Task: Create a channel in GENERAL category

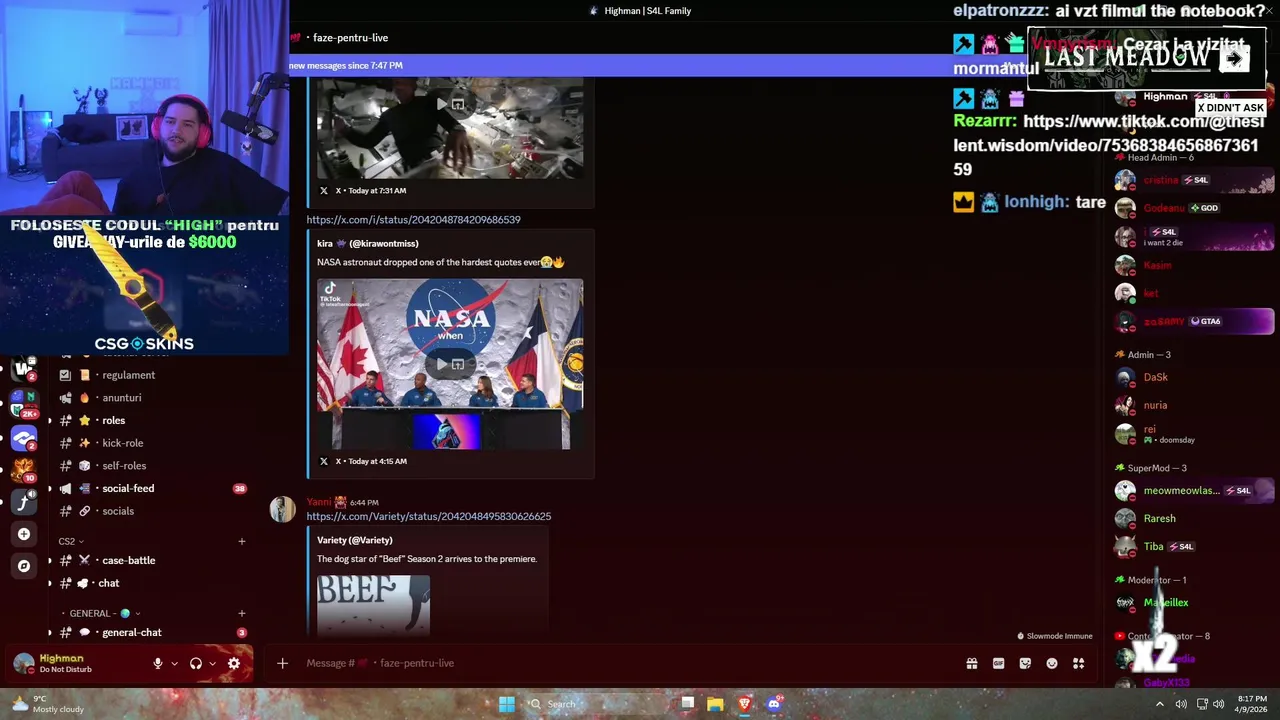Action: tap(241, 614)
